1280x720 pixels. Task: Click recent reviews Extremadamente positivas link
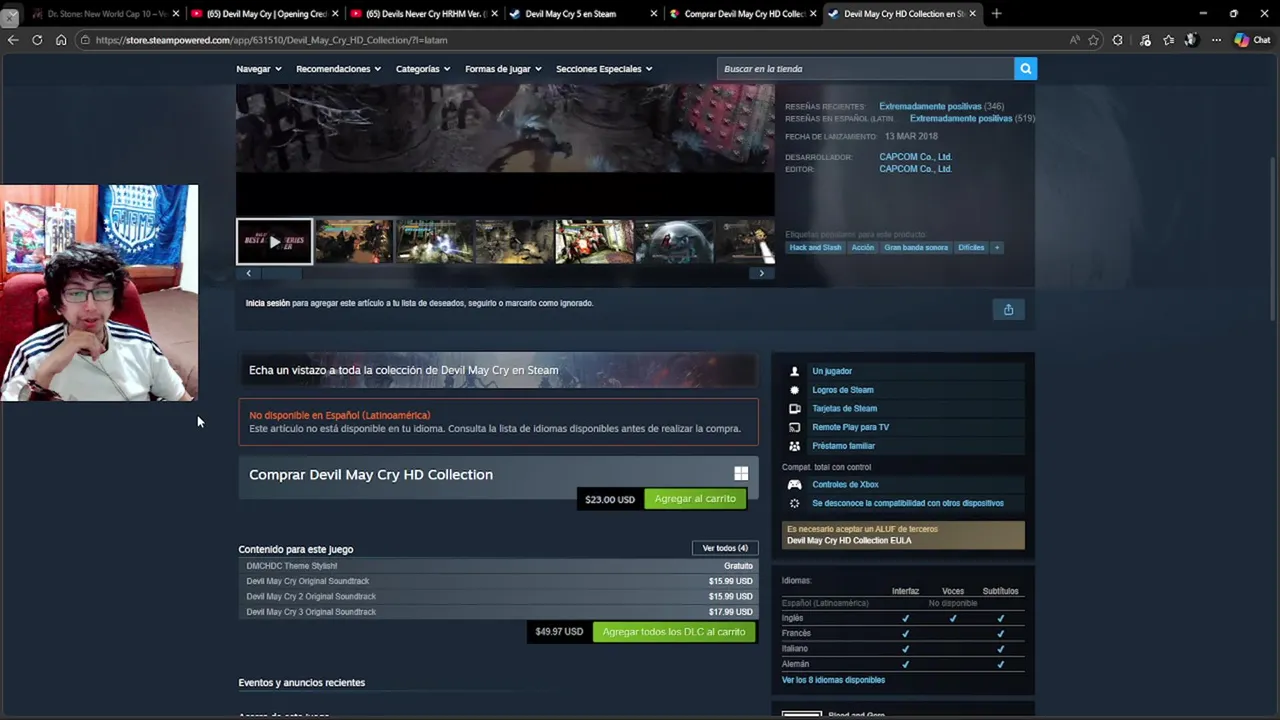click(930, 106)
